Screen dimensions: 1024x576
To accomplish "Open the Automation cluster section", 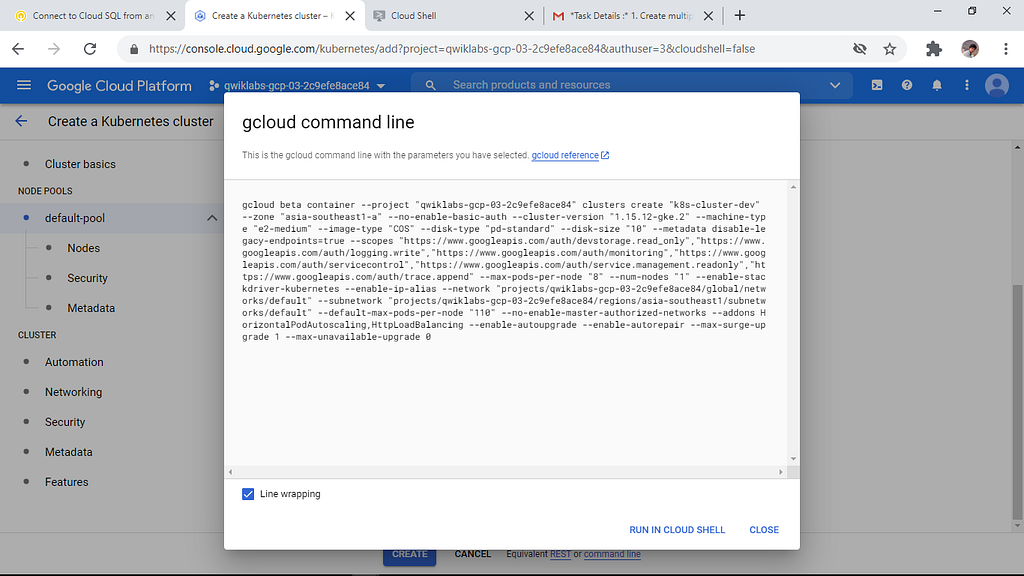I will coord(74,362).
